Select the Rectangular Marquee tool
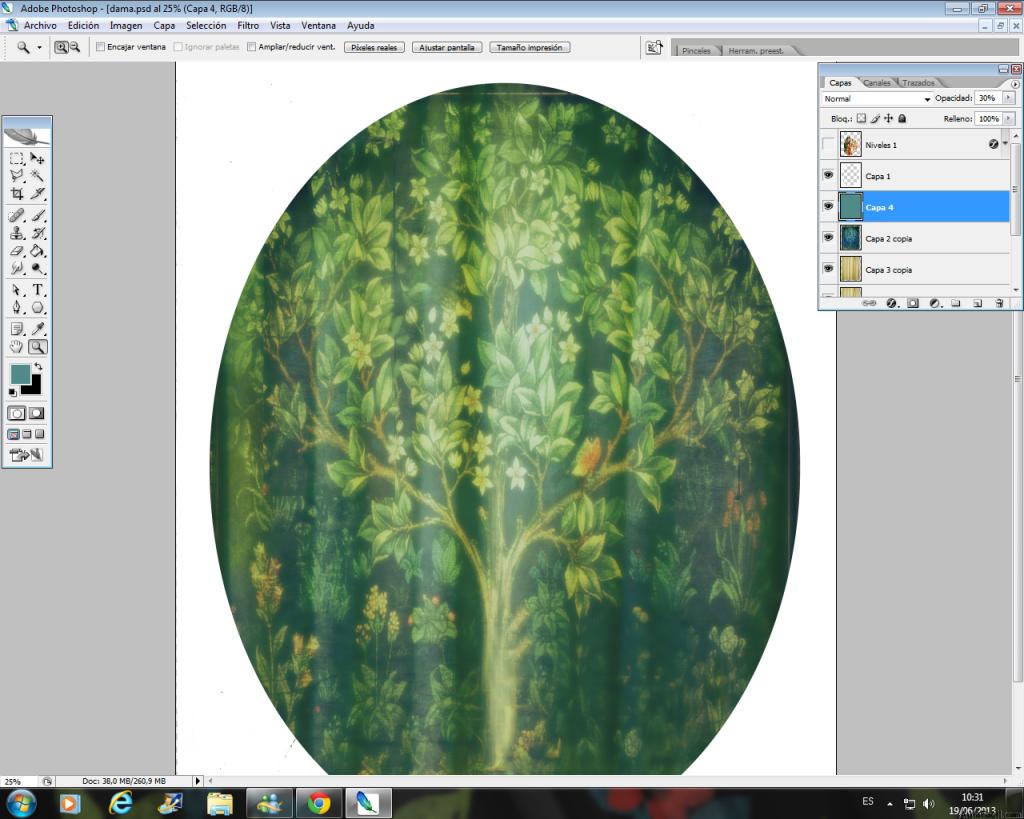Viewport: 1024px width, 819px height. (17, 159)
